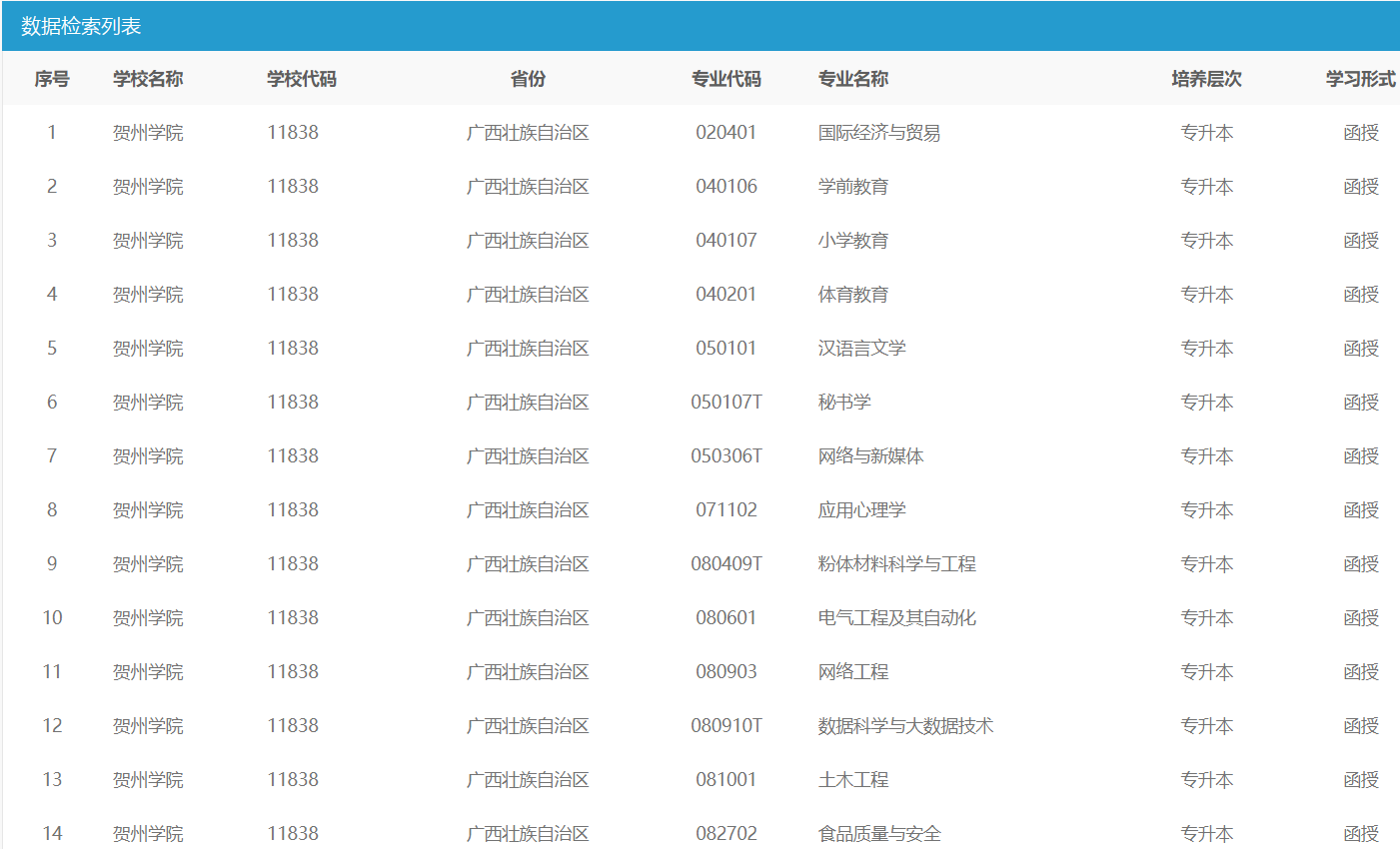Click 广西壮族自治区 in the 应用心理学 row
The height and width of the screenshot is (849, 1400).
pyautogui.click(x=528, y=510)
